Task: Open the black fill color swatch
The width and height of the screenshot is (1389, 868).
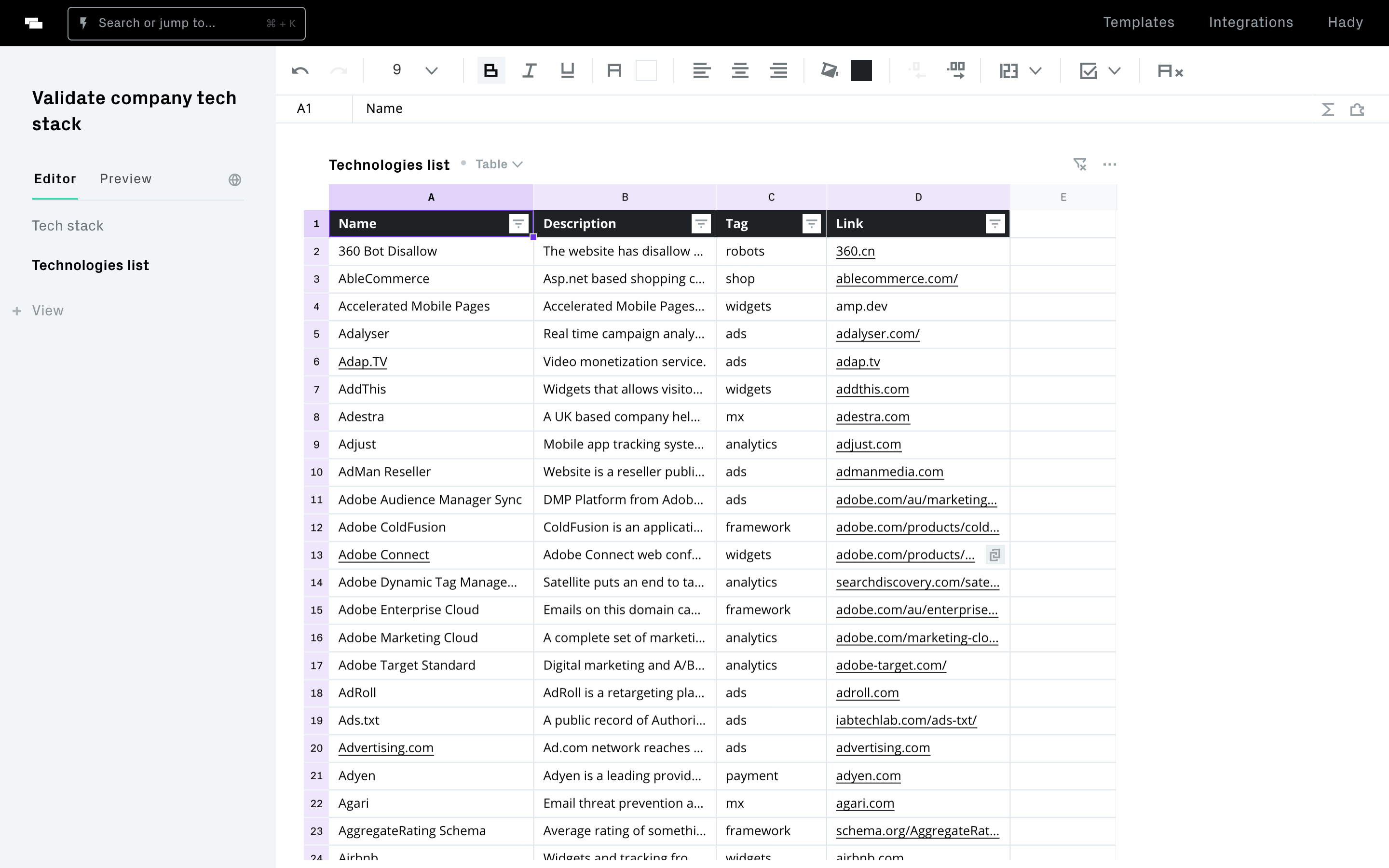Action: click(861, 70)
